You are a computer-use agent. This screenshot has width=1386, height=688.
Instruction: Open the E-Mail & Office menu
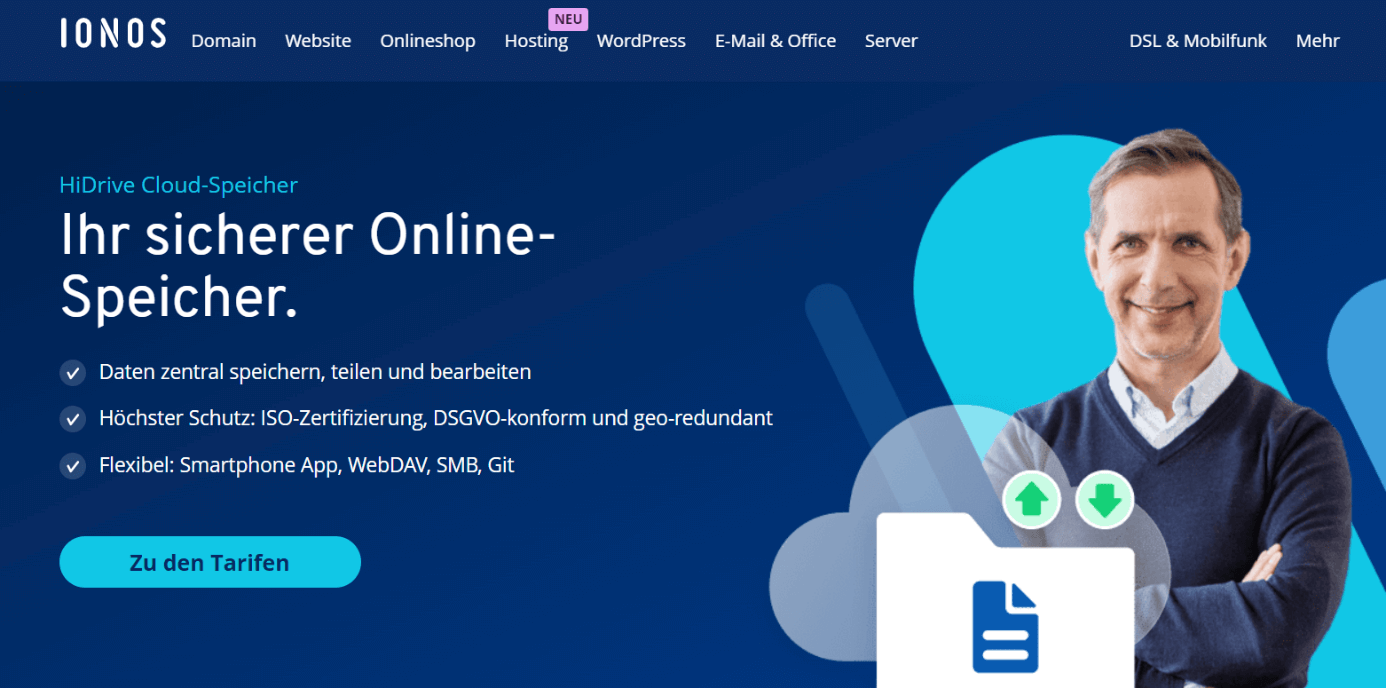click(x=775, y=41)
